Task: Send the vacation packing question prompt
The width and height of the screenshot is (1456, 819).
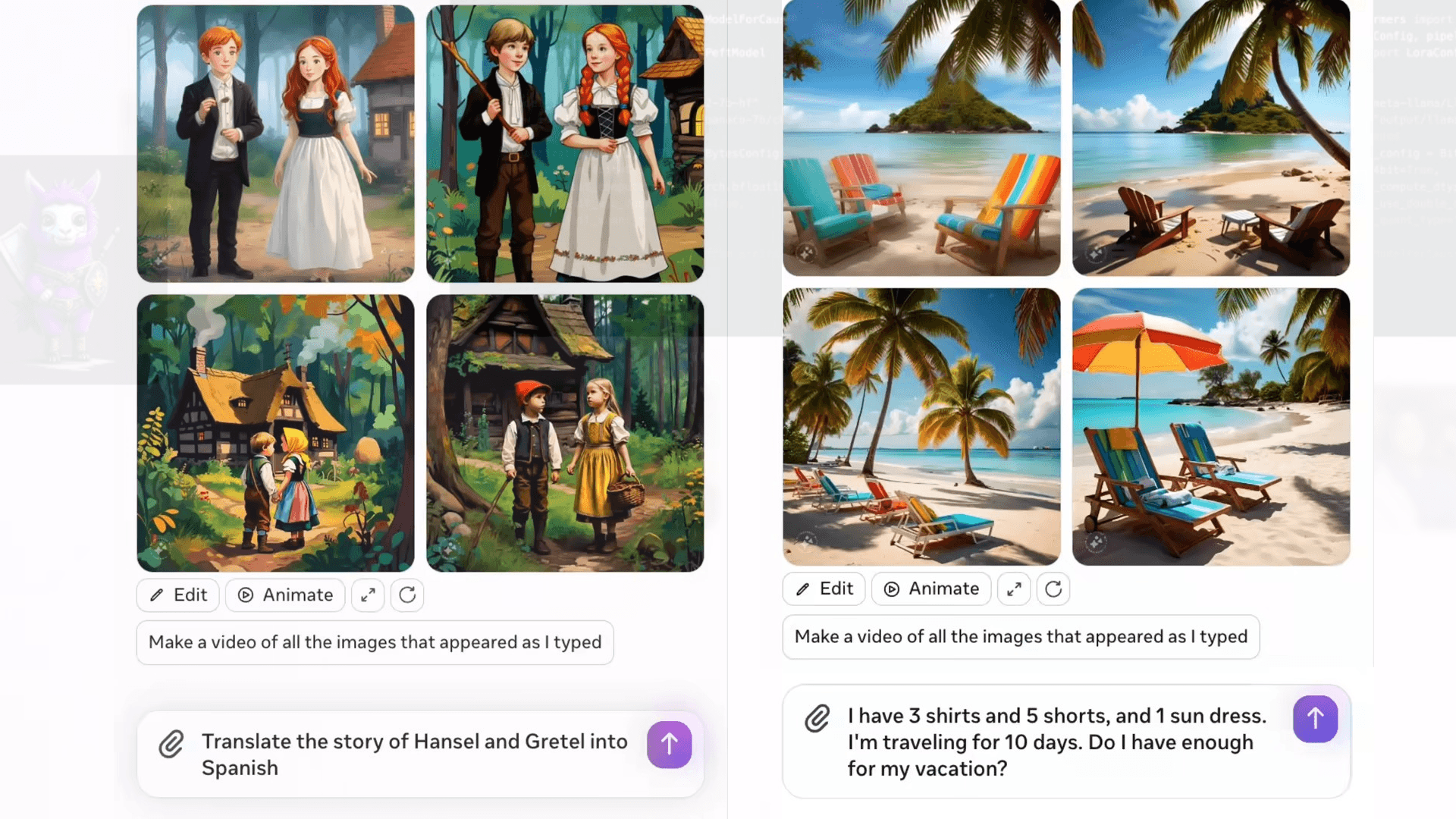Action: [1315, 718]
